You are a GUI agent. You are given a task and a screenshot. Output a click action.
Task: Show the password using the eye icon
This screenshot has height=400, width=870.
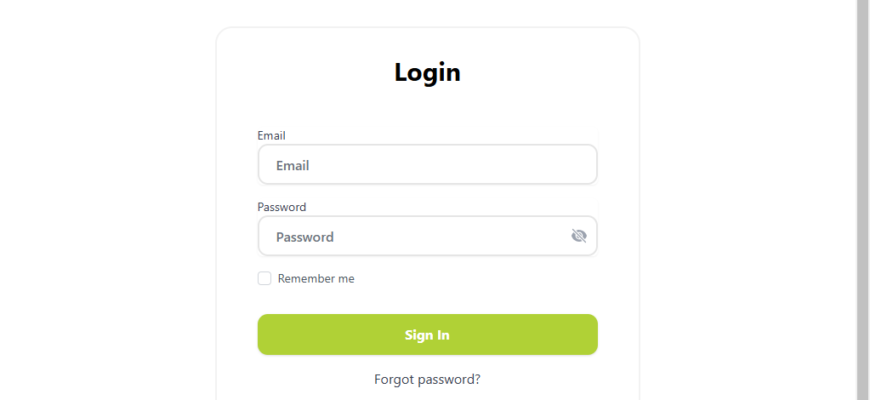coord(579,236)
